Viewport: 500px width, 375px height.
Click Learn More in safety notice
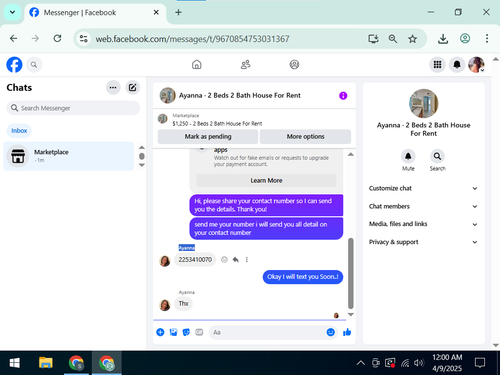(266, 180)
